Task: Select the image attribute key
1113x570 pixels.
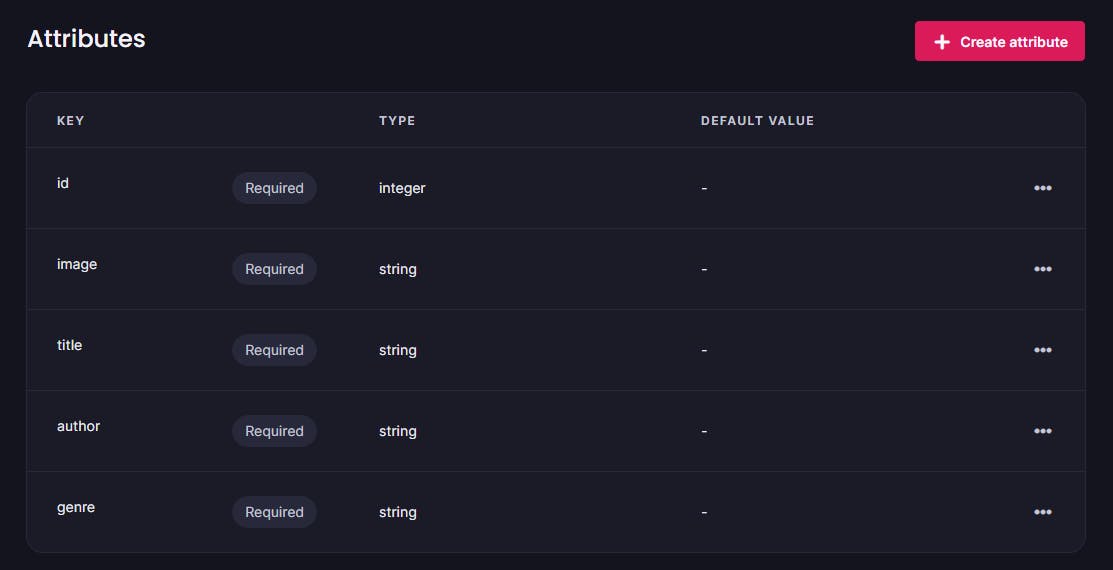Action: [x=77, y=265]
